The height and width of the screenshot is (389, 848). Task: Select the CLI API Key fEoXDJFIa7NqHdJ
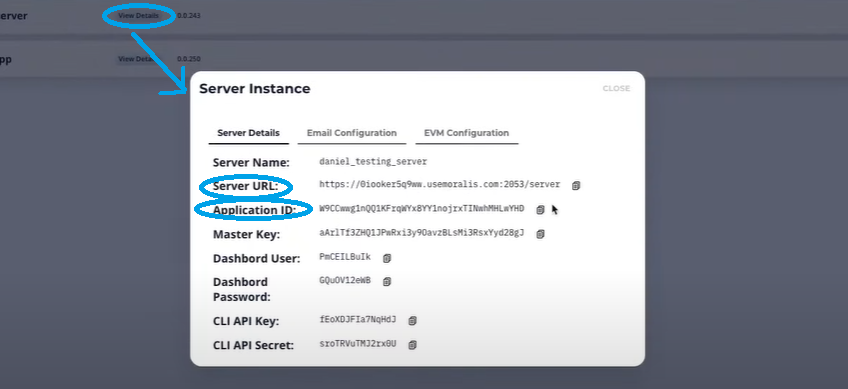click(358, 320)
